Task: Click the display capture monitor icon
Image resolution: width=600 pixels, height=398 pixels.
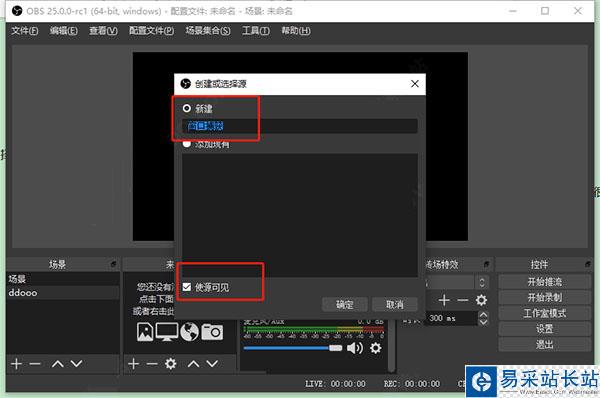Action: [x=167, y=332]
